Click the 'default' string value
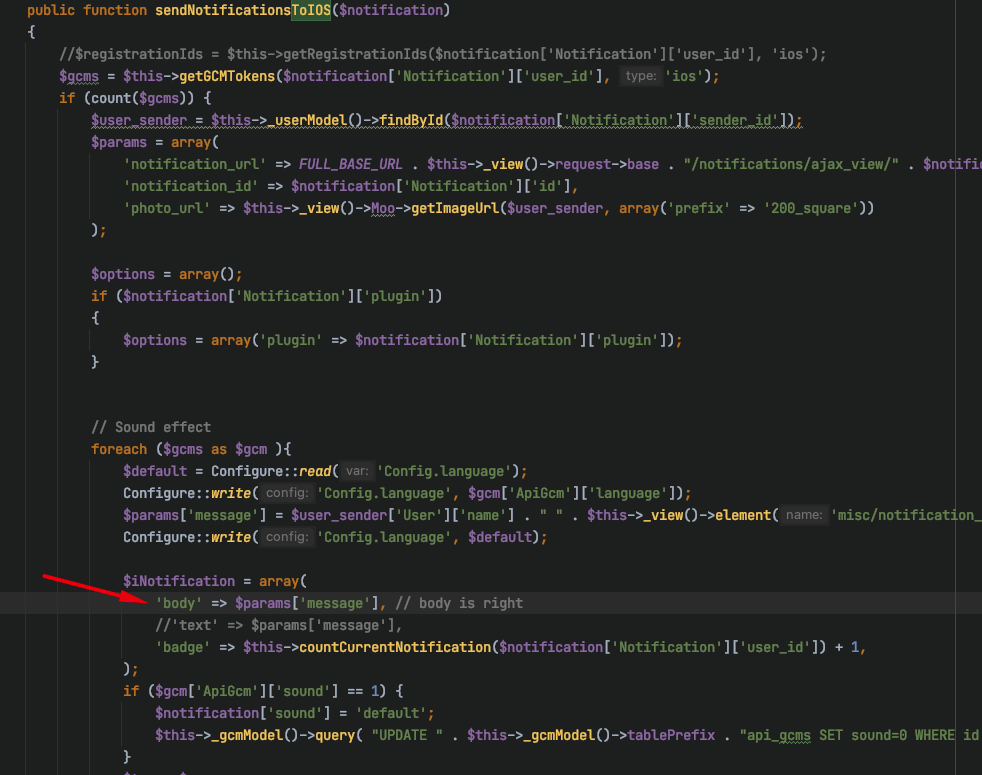982x775 pixels. (x=391, y=713)
